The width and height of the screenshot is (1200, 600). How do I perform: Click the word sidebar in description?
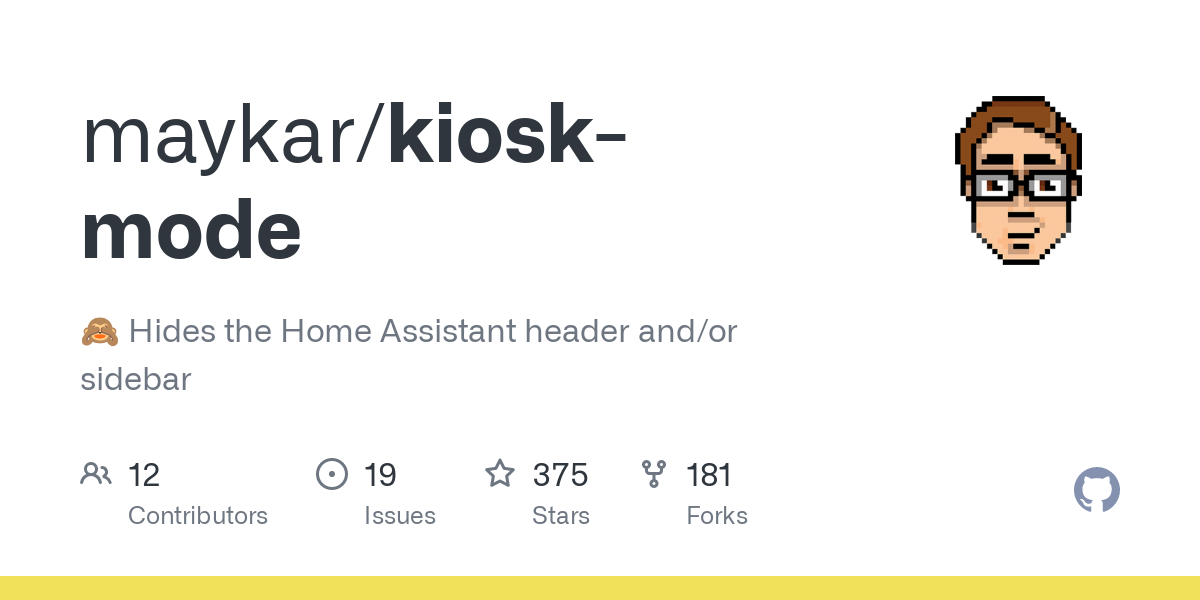coord(135,380)
